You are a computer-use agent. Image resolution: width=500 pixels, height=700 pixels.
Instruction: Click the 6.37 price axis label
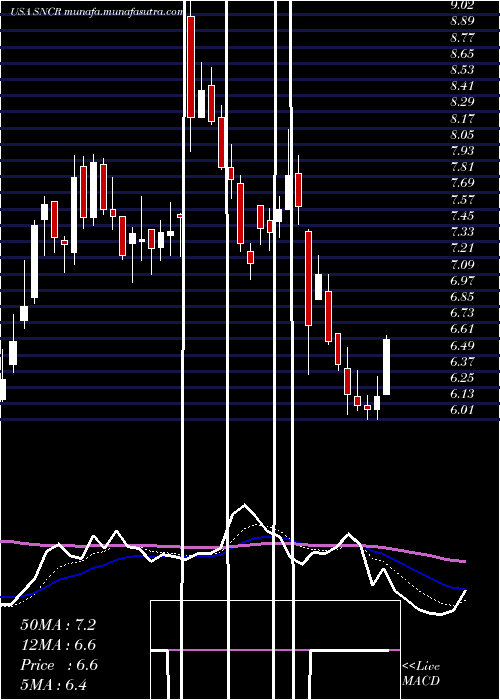[462, 362]
